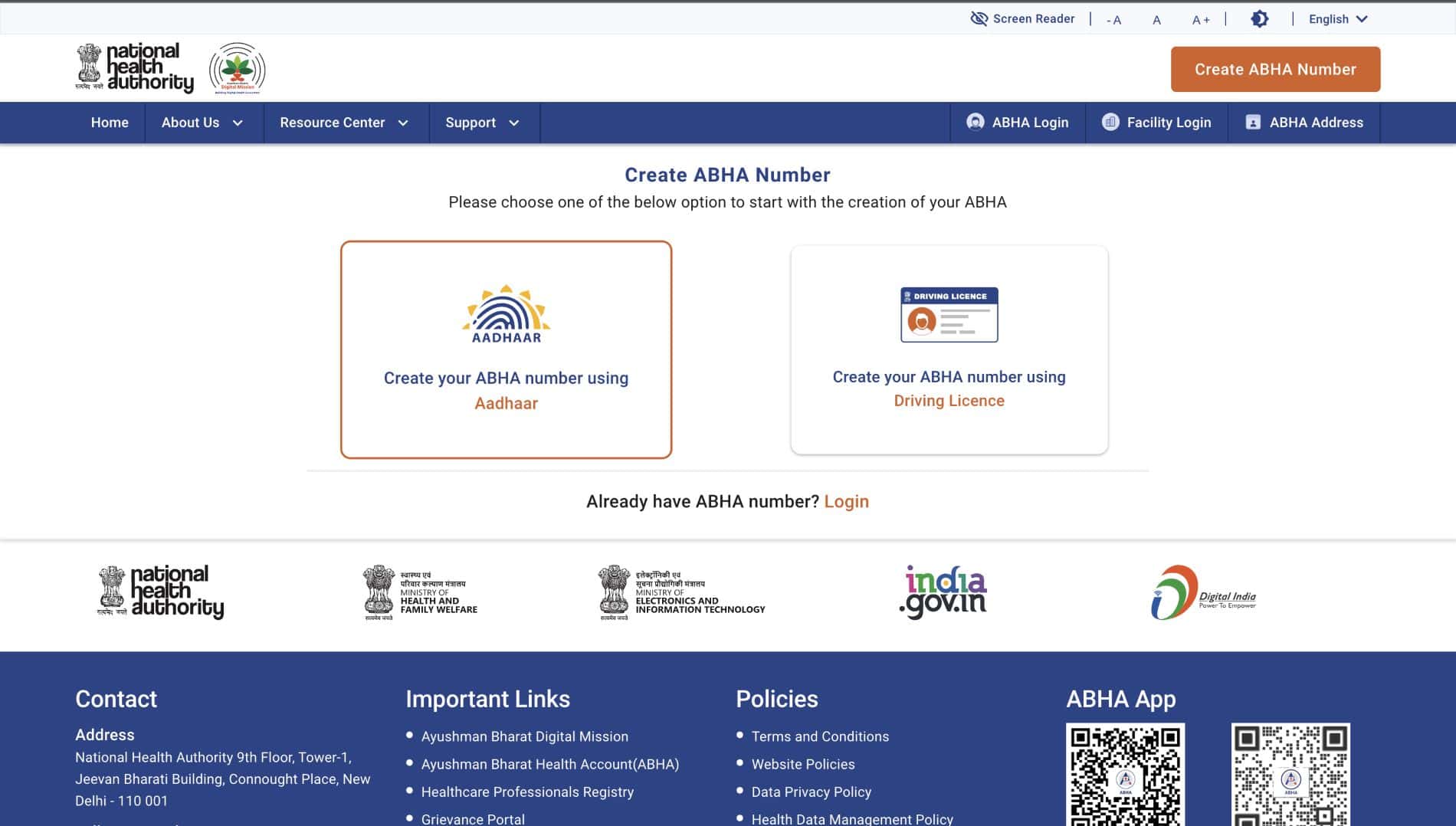
Task: Increase font size with A+
Action: pos(1201,20)
